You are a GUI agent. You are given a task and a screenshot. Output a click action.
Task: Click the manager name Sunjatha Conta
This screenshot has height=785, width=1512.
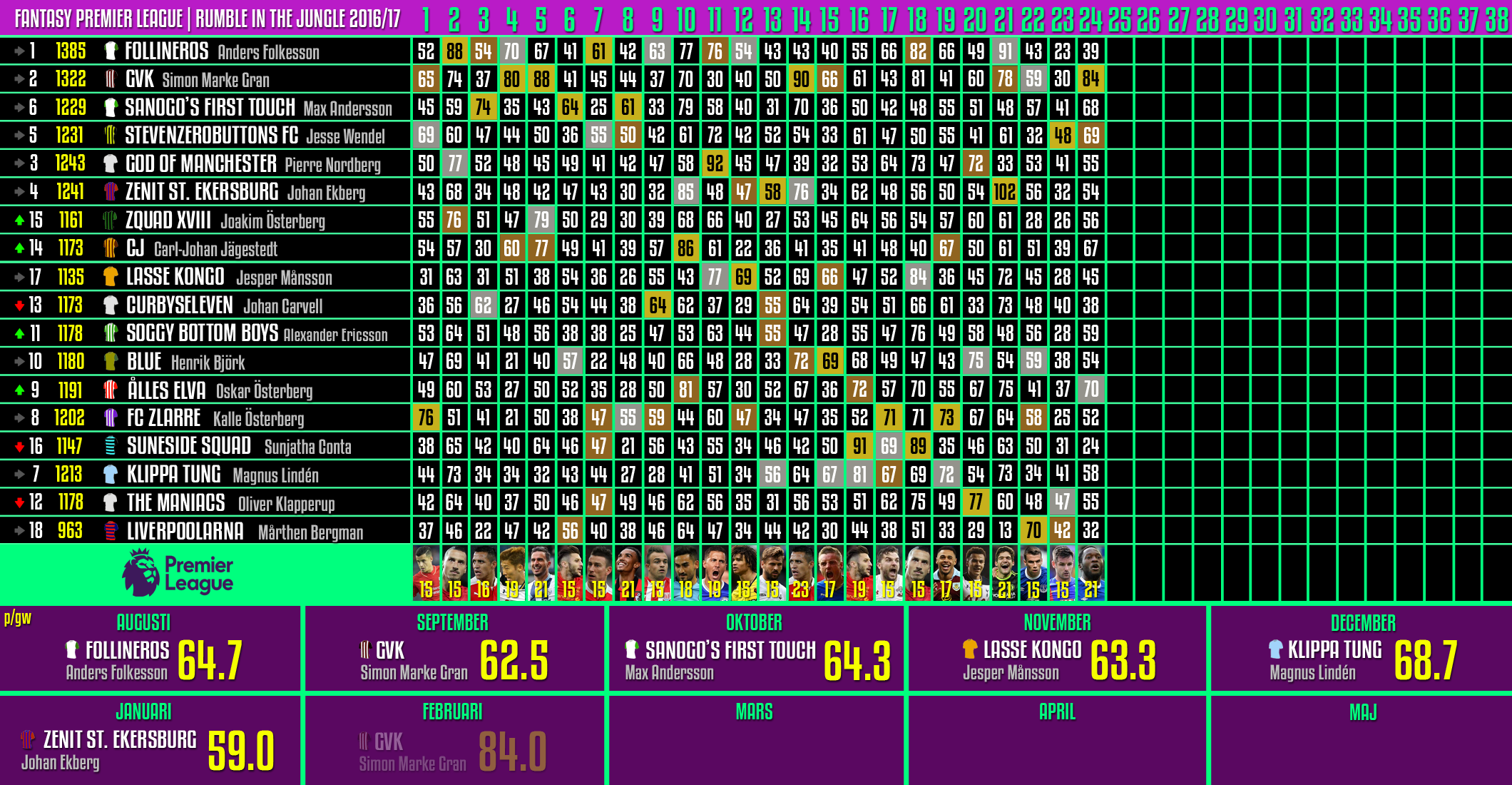click(308, 447)
